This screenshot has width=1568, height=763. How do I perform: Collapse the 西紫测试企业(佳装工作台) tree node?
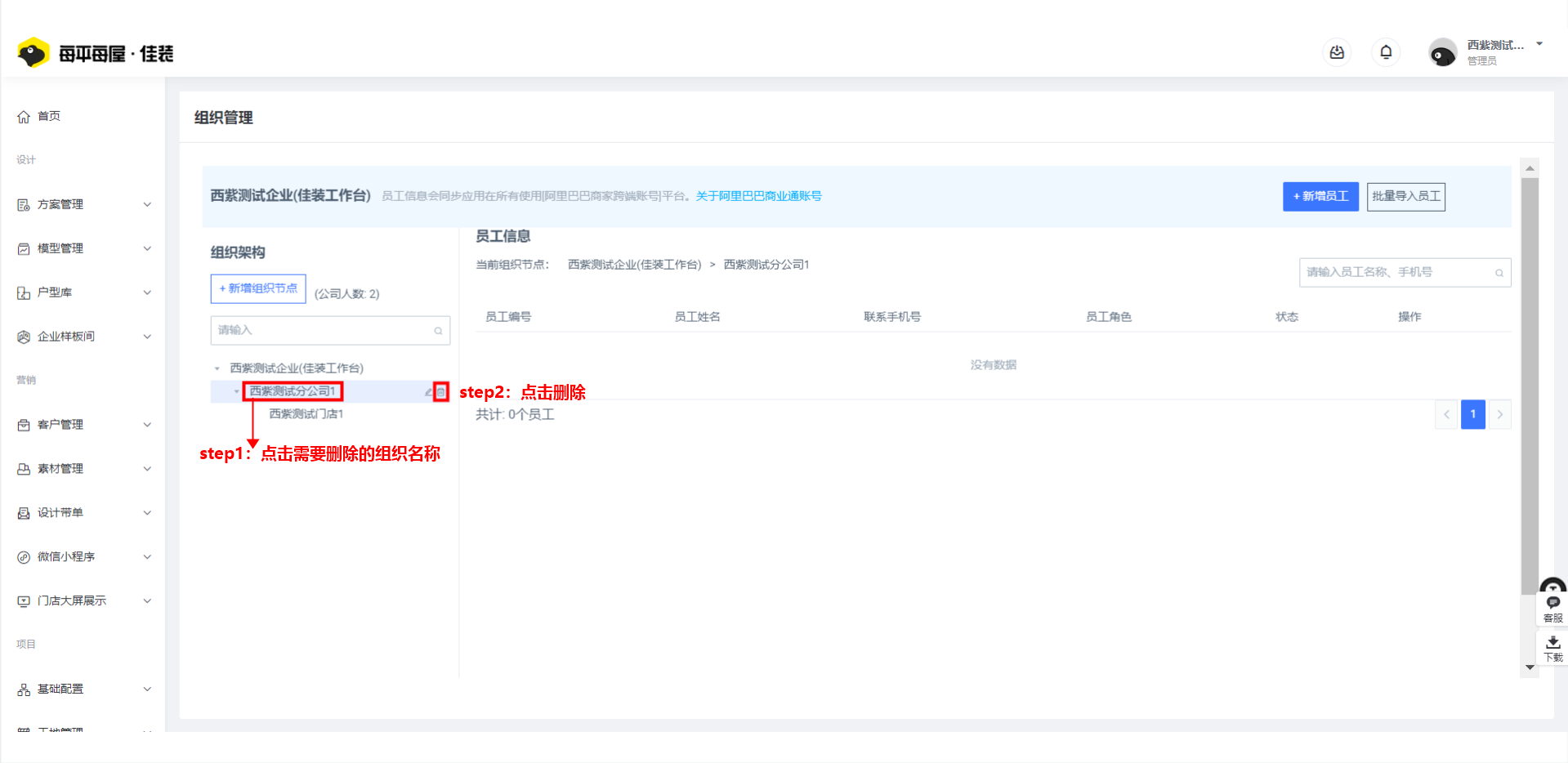217,368
